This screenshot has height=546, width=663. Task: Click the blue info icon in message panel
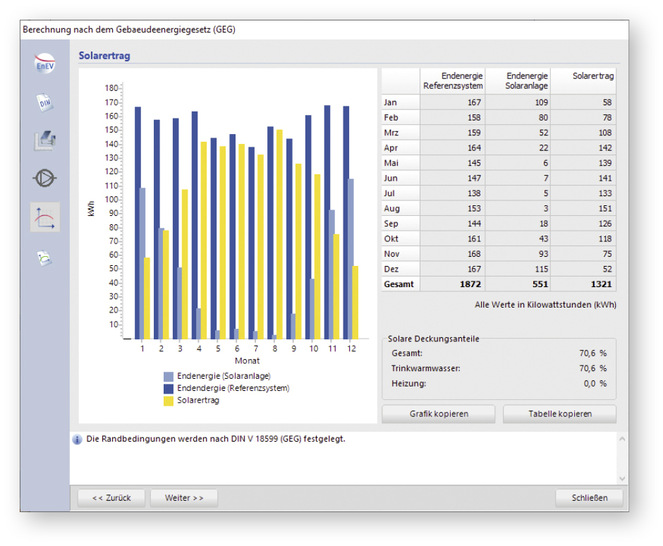[78, 439]
